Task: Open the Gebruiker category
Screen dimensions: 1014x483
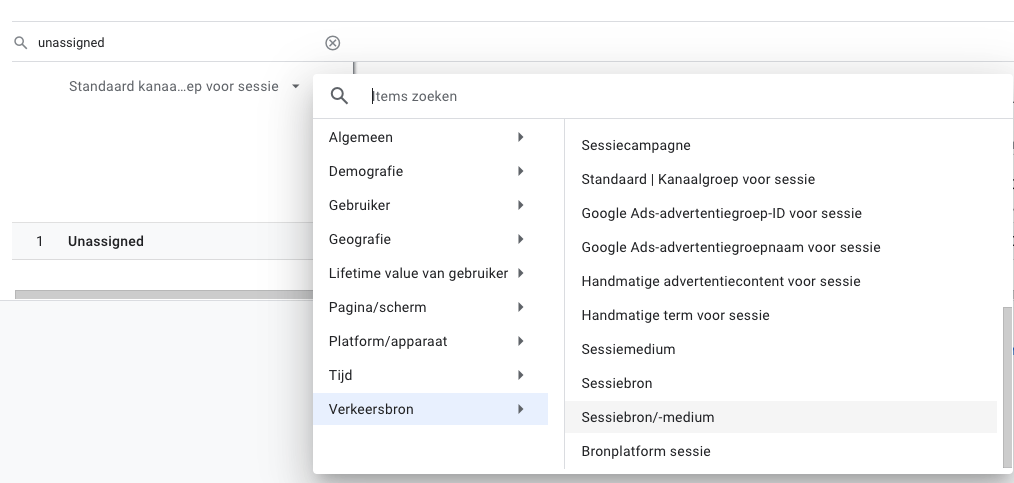Action: pos(430,205)
